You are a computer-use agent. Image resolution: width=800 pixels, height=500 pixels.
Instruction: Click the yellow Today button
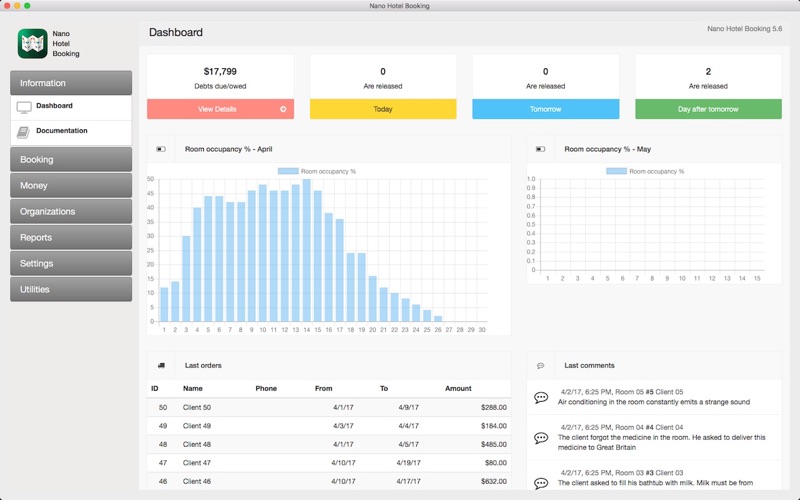(383, 109)
